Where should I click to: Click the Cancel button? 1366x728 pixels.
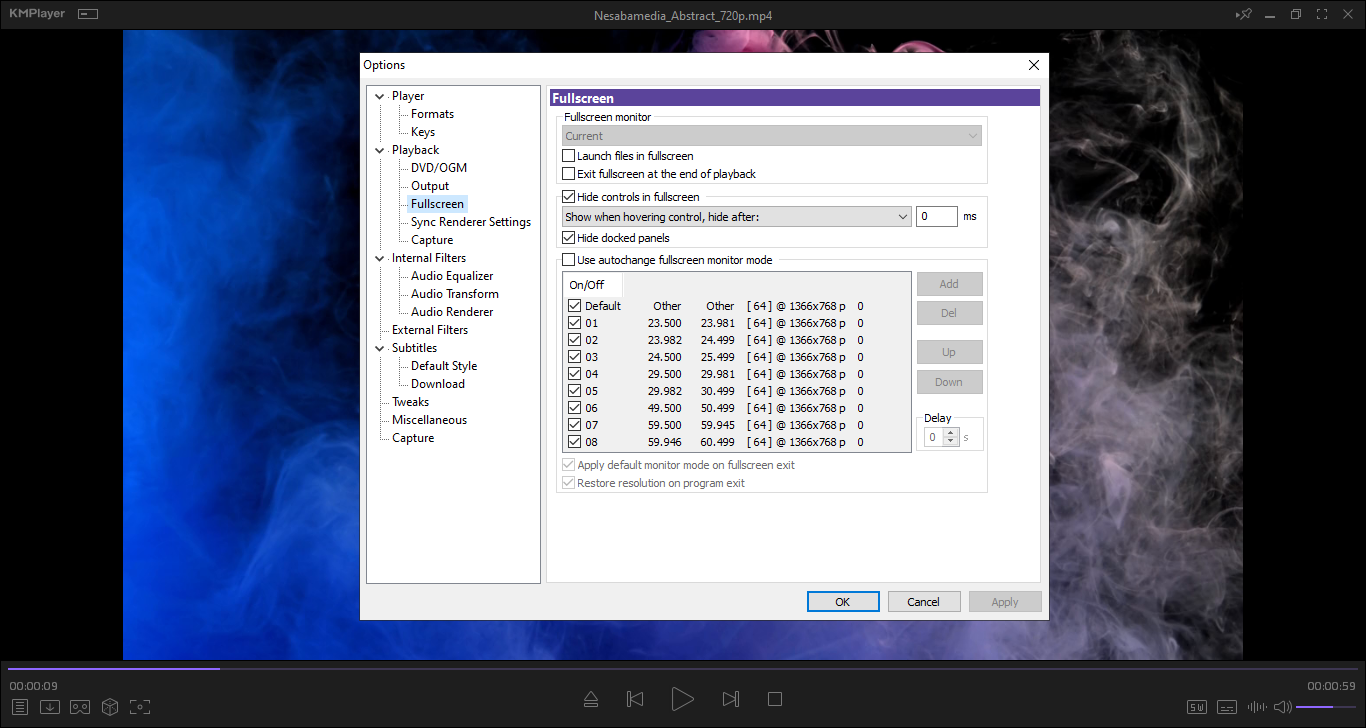pos(923,602)
